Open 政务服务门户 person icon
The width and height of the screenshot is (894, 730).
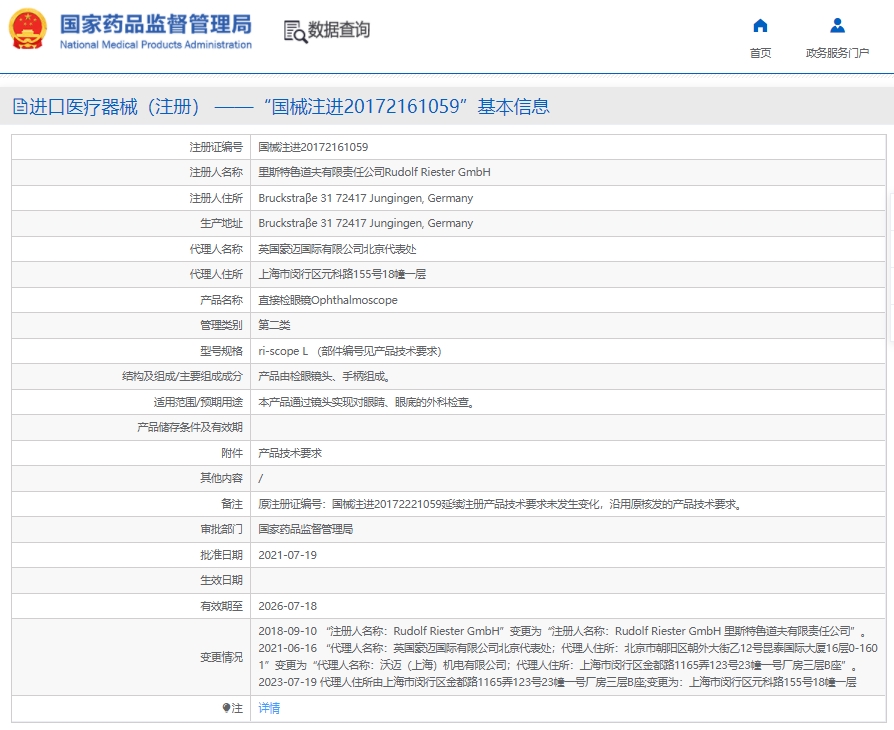pos(837,26)
